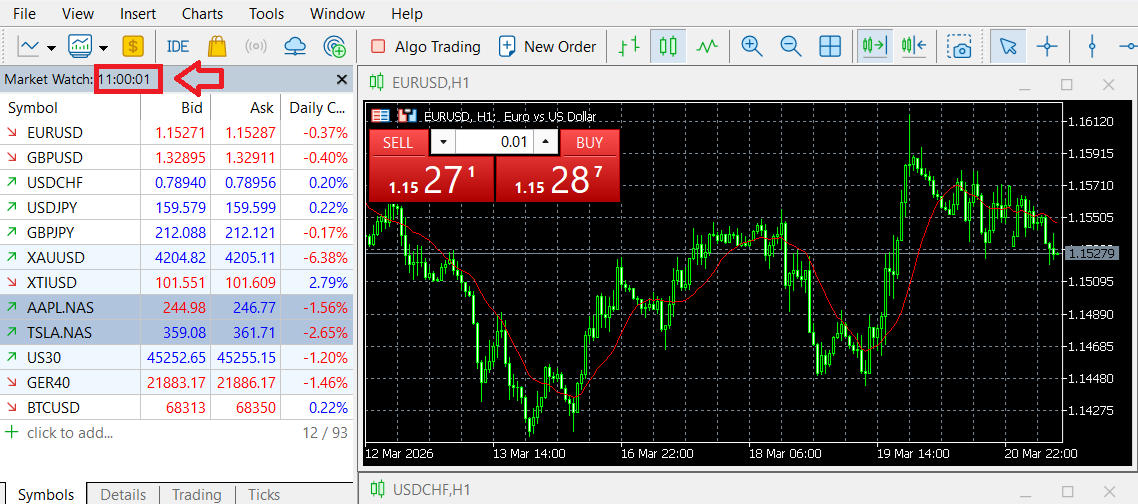Tile chart windows with grid icon
This screenshot has width=1138, height=504.
click(x=830, y=46)
